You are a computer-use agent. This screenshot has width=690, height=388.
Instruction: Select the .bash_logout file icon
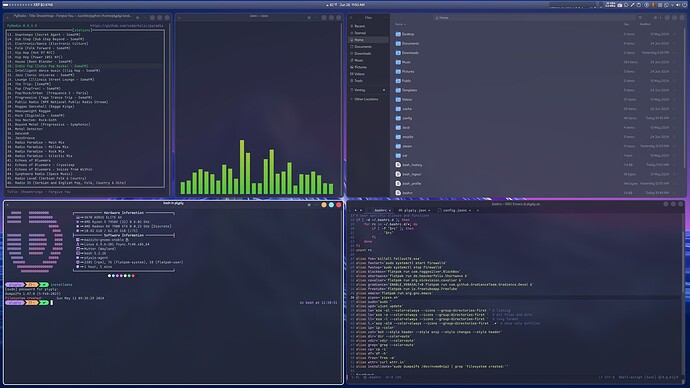tap(398, 174)
